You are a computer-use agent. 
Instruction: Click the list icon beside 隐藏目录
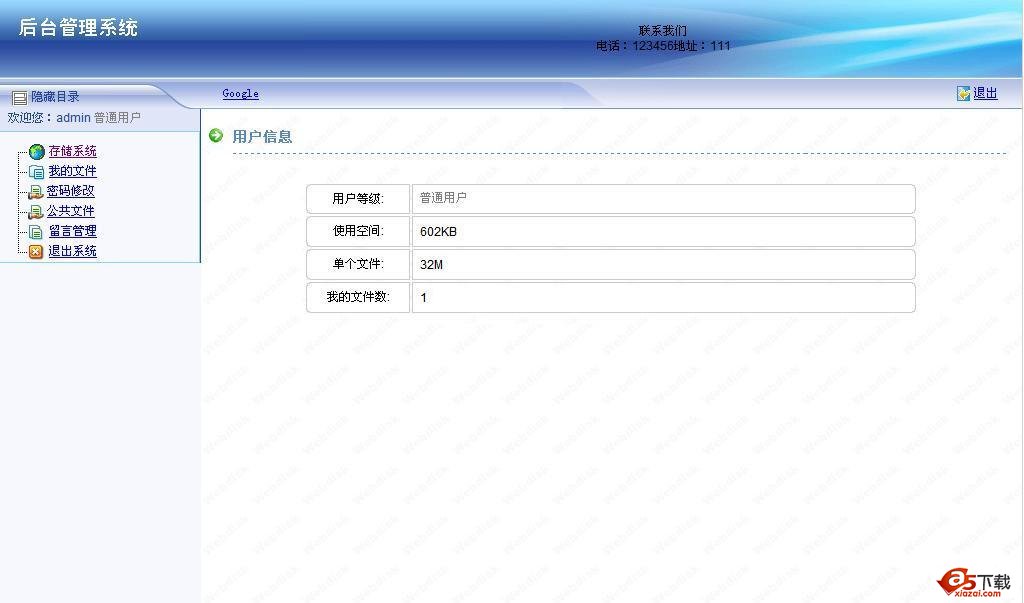19,96
